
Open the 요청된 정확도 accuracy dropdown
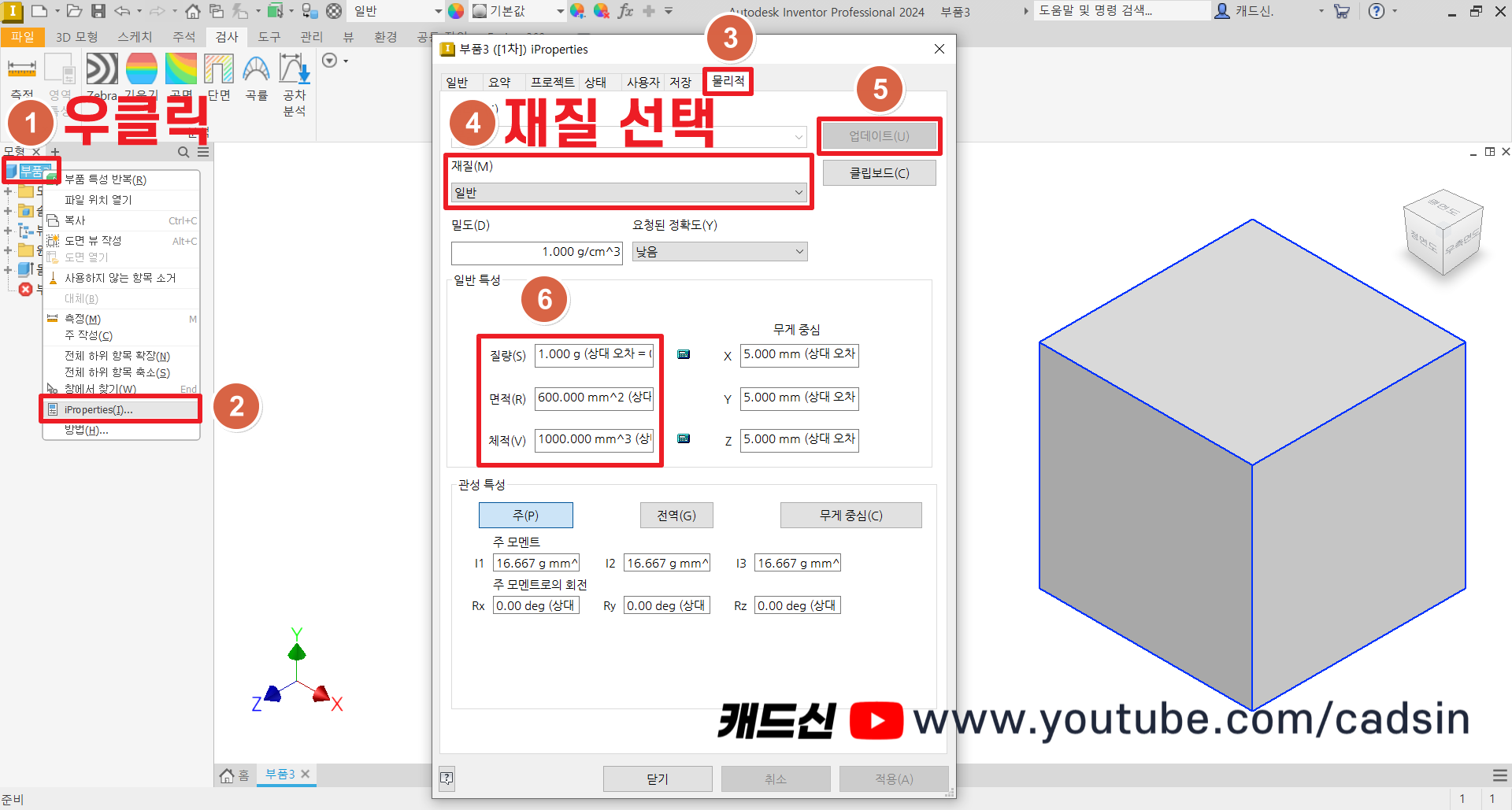pos(720,252)
